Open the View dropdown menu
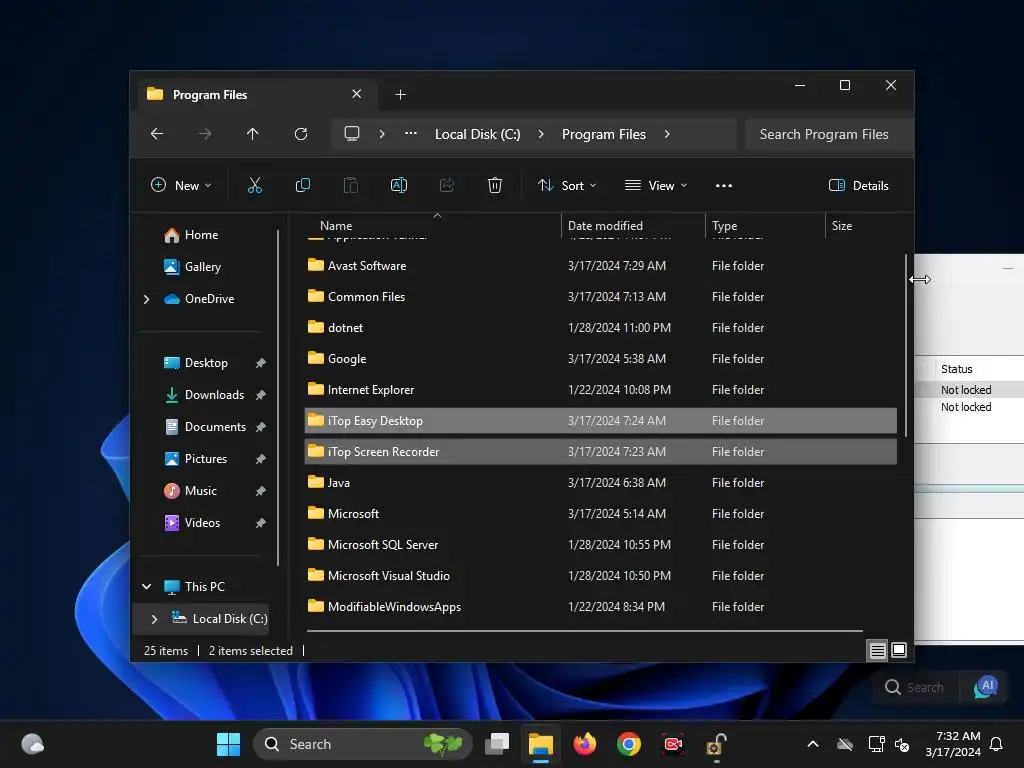The image size is (1024, 768). pyautogui.click(x=656, y=185)
